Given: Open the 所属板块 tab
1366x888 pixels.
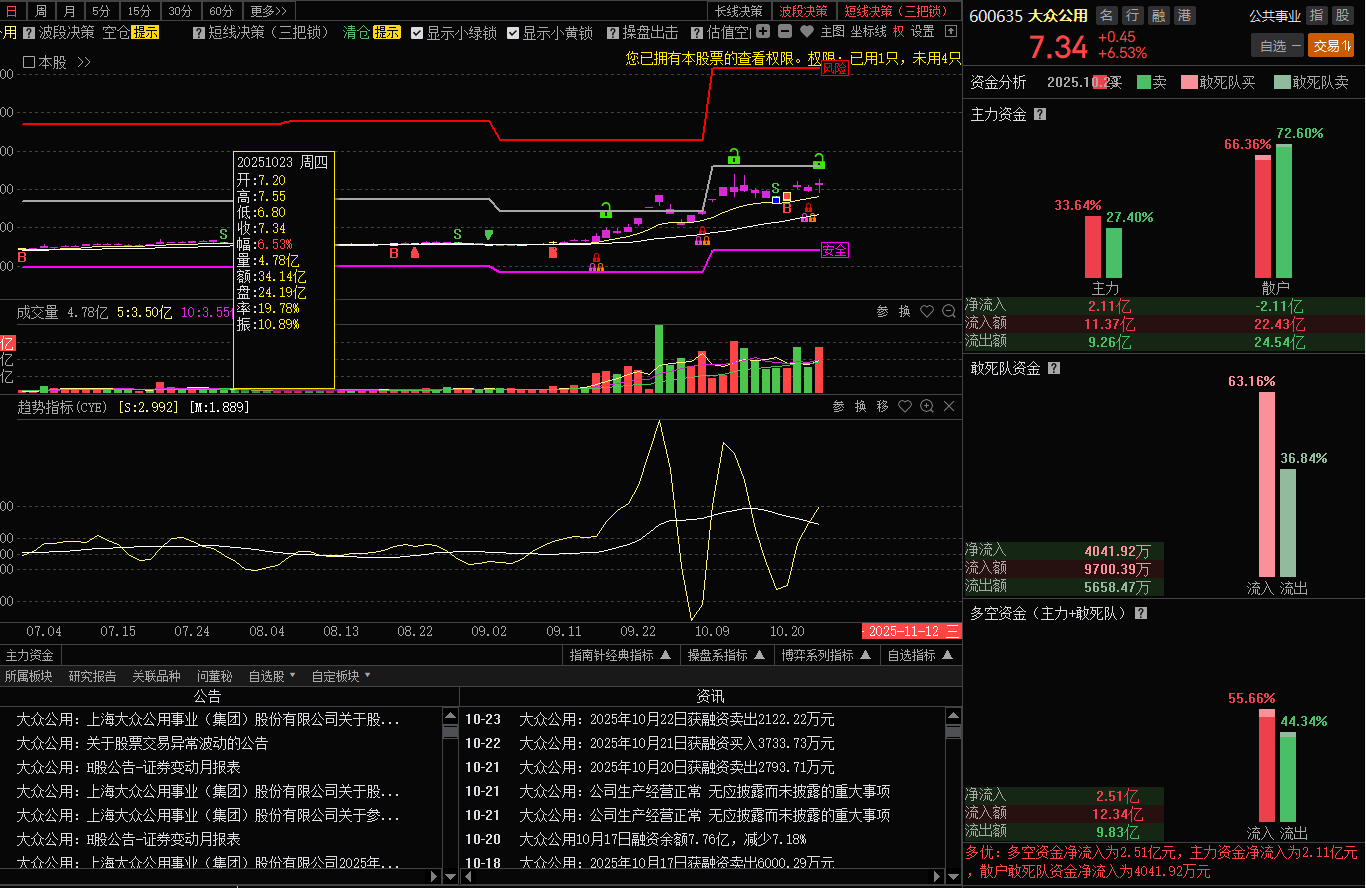Looking at the screenshot, I should pyautogui.click(x=28, y=676).
